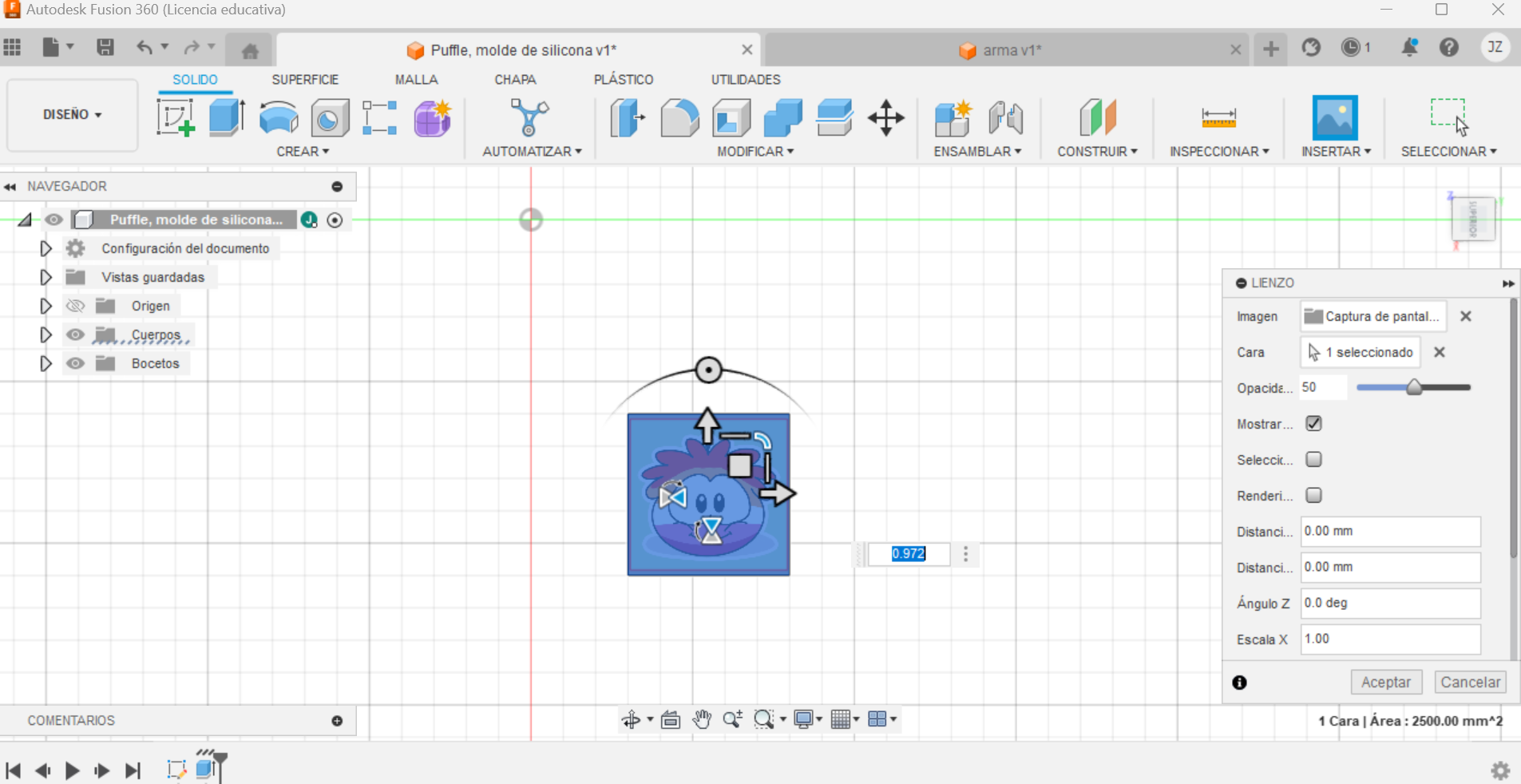Clear the Cara selection with X

point(1440,352)
